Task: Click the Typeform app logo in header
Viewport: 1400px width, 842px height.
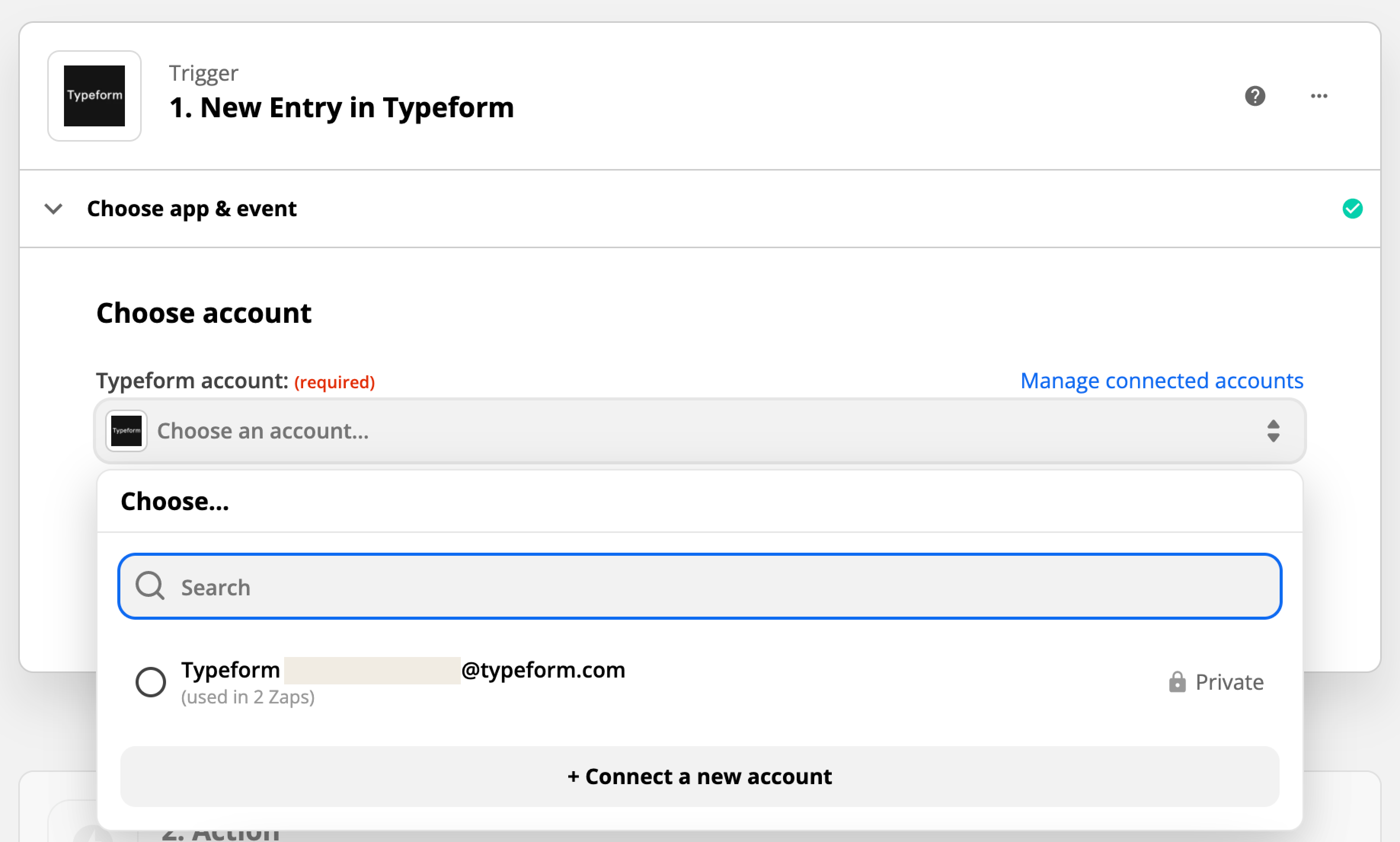Action: click(x=94, y=95)
